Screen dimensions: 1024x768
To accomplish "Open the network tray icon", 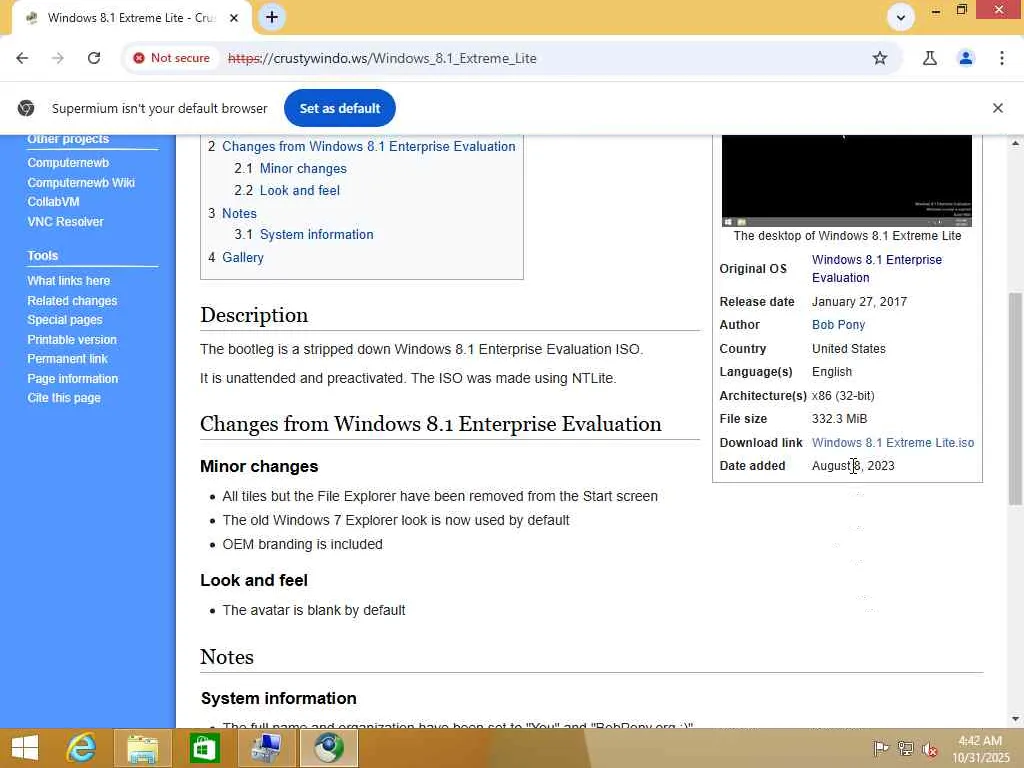I will point(905,748).
